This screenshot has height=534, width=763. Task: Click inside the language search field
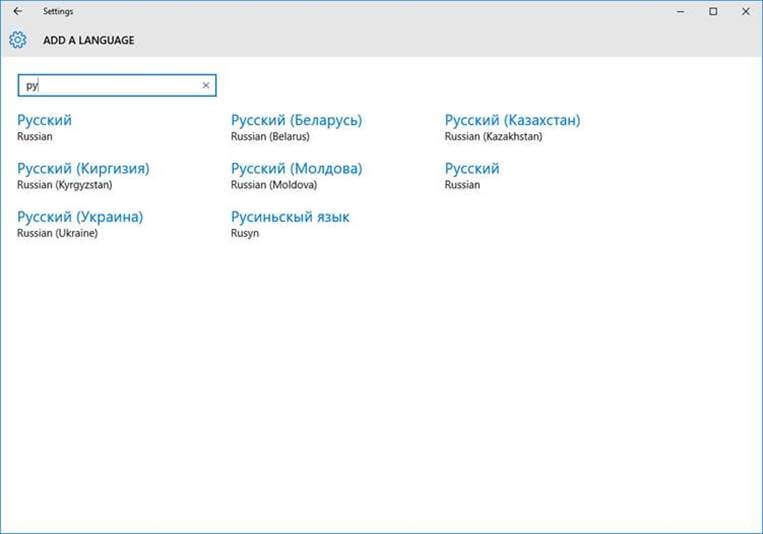point(110,86)
